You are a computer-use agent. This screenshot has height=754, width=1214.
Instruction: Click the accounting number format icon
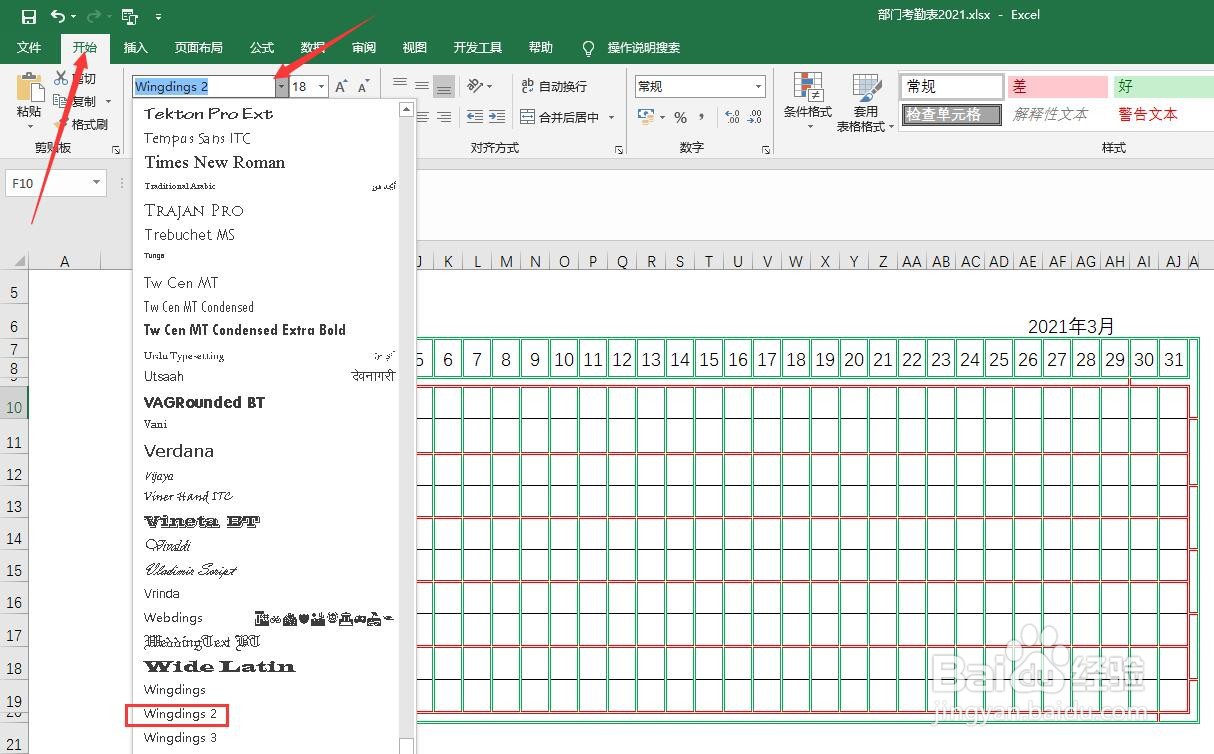pyautogui.click(x=646, y=117)
